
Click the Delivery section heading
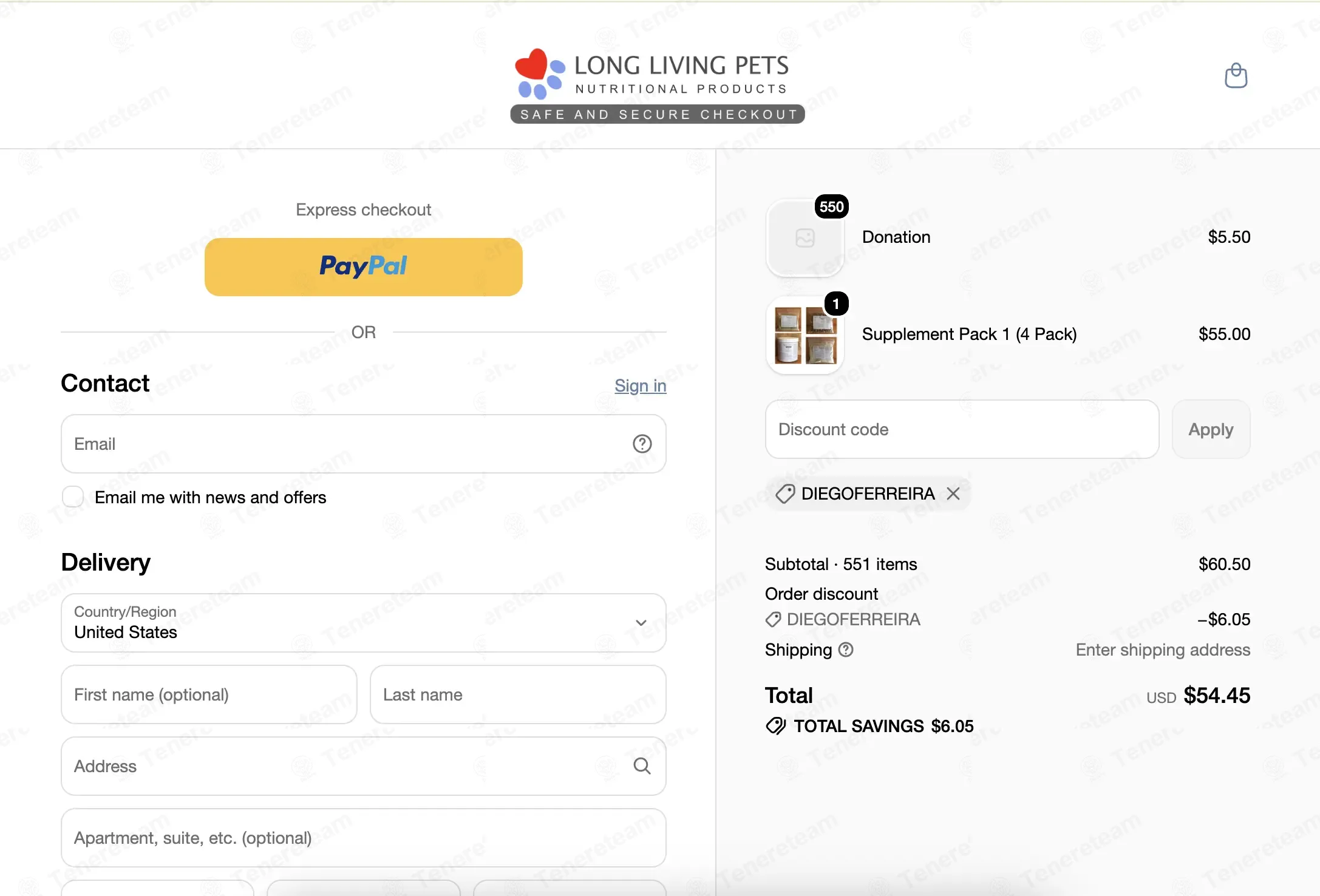[106, 562]
